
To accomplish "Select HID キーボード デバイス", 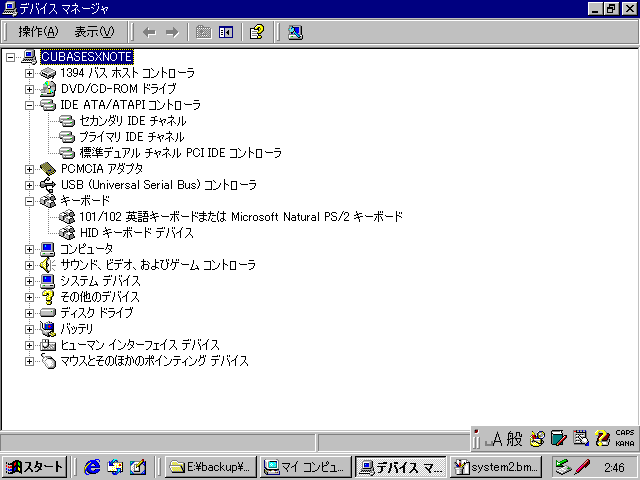I will pos(136,233).
